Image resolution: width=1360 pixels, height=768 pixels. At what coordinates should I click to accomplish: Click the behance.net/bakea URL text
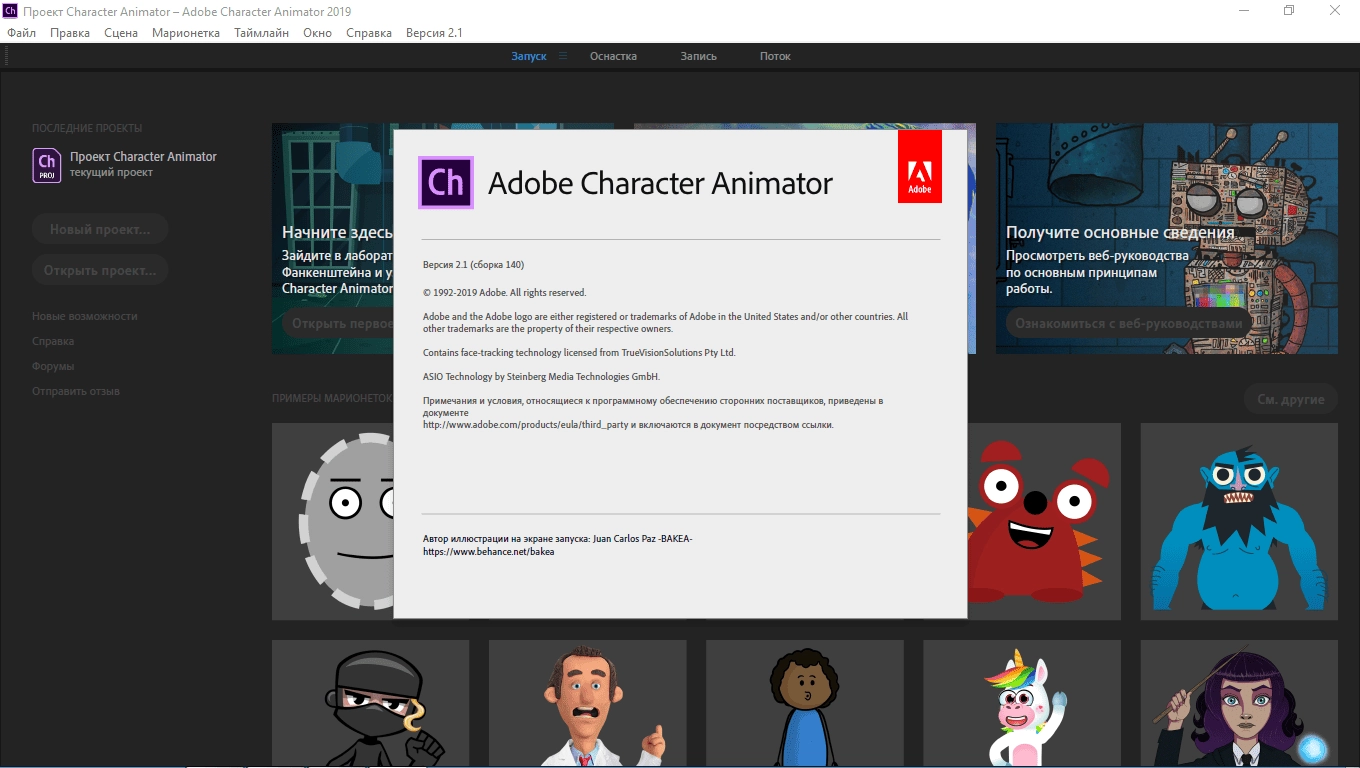(489, 551)
